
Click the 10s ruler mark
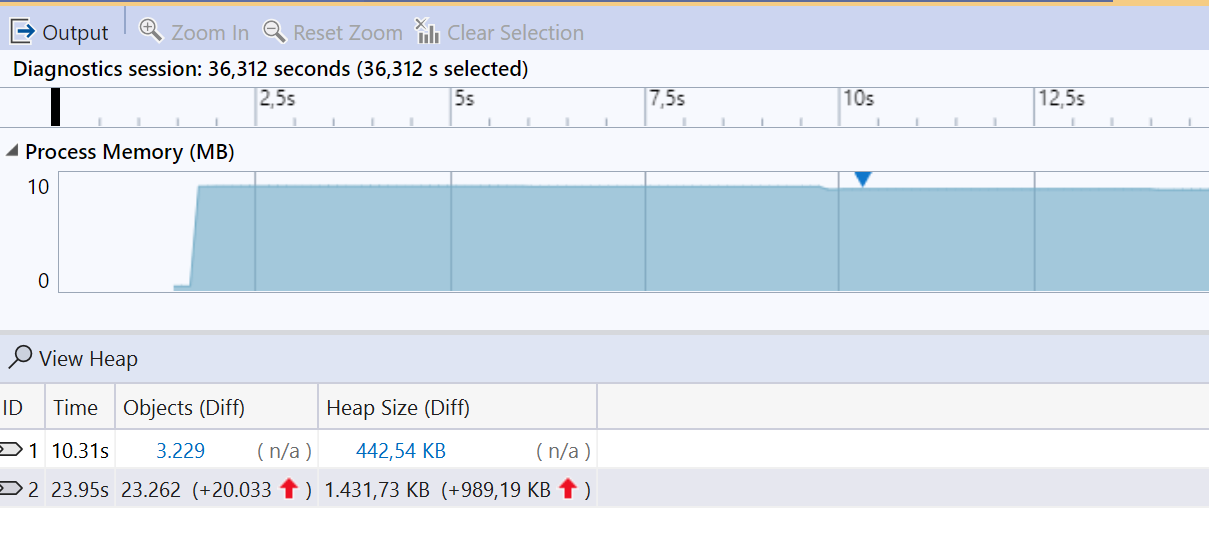(859, 99)
